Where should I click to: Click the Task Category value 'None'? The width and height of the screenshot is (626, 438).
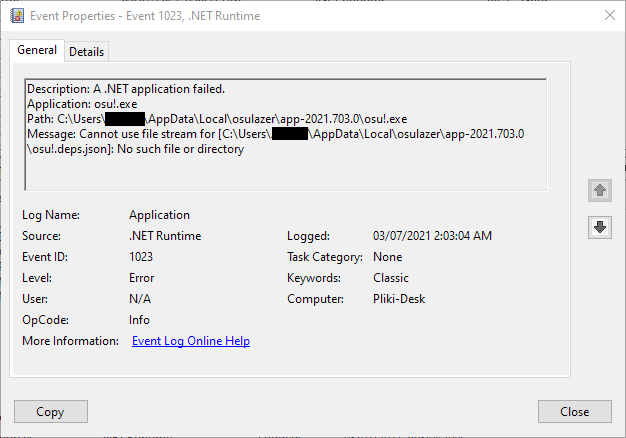388,257
